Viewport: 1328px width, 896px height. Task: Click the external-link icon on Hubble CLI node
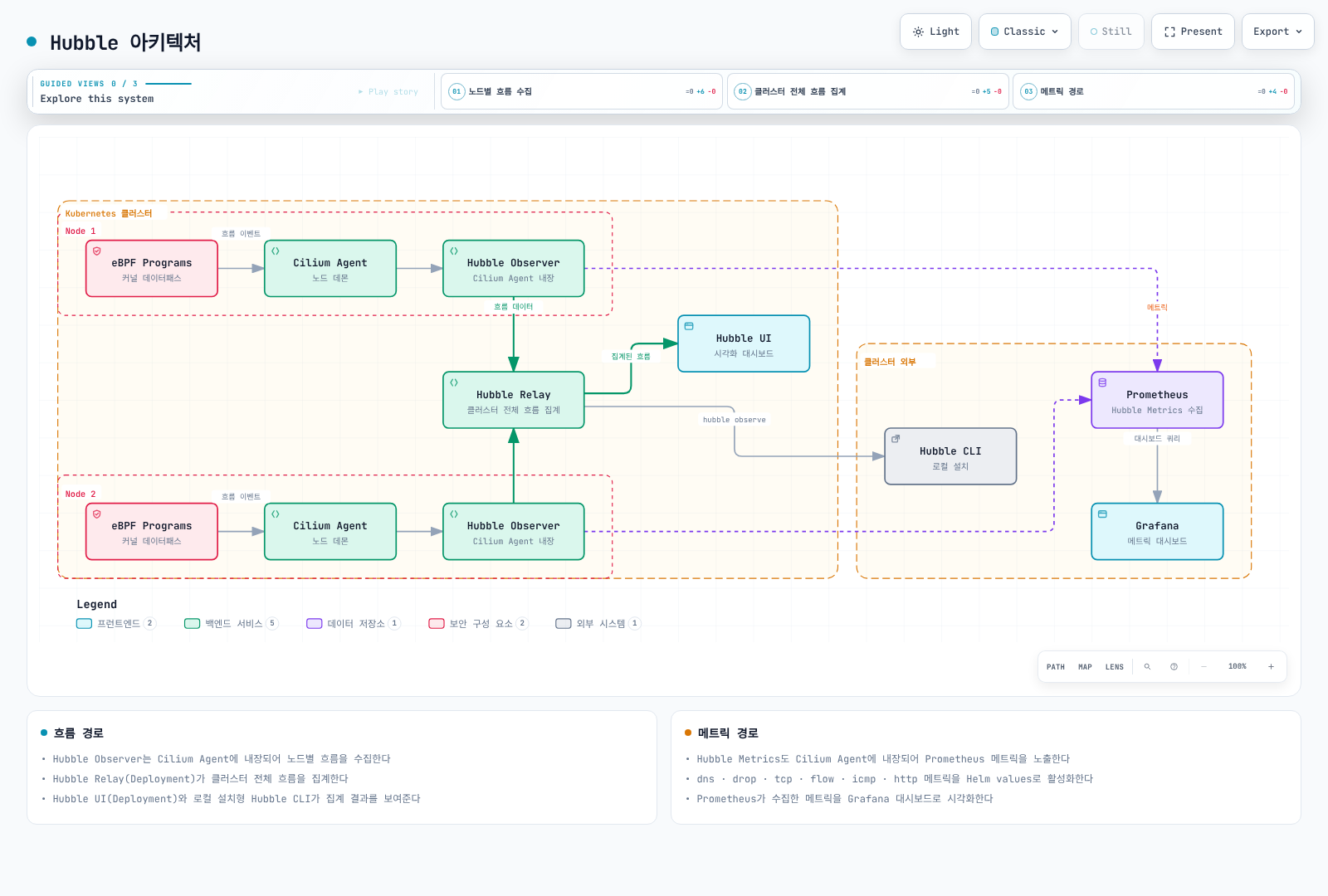tap(896, 439)
